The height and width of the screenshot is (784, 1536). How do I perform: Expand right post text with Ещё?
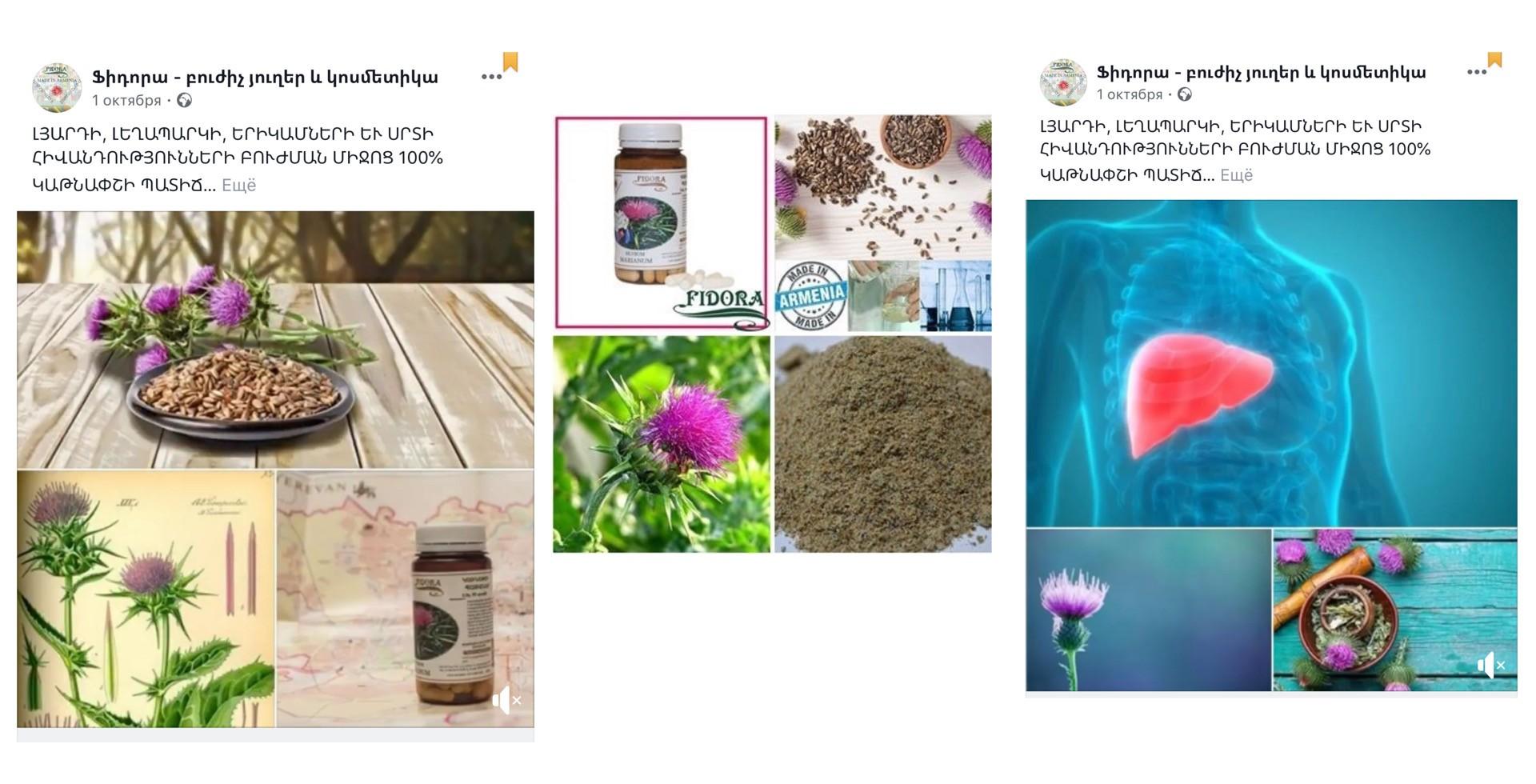[x=1236, y=175]
